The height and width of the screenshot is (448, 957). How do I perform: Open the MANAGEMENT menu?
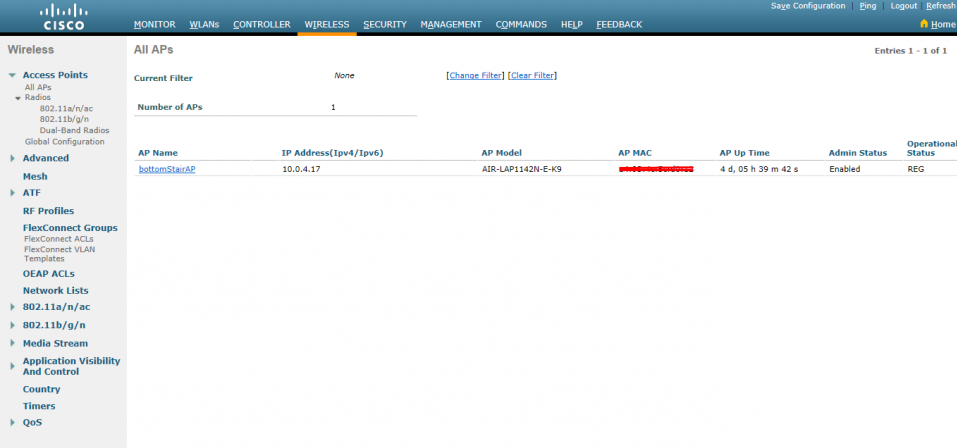point(451,24)
